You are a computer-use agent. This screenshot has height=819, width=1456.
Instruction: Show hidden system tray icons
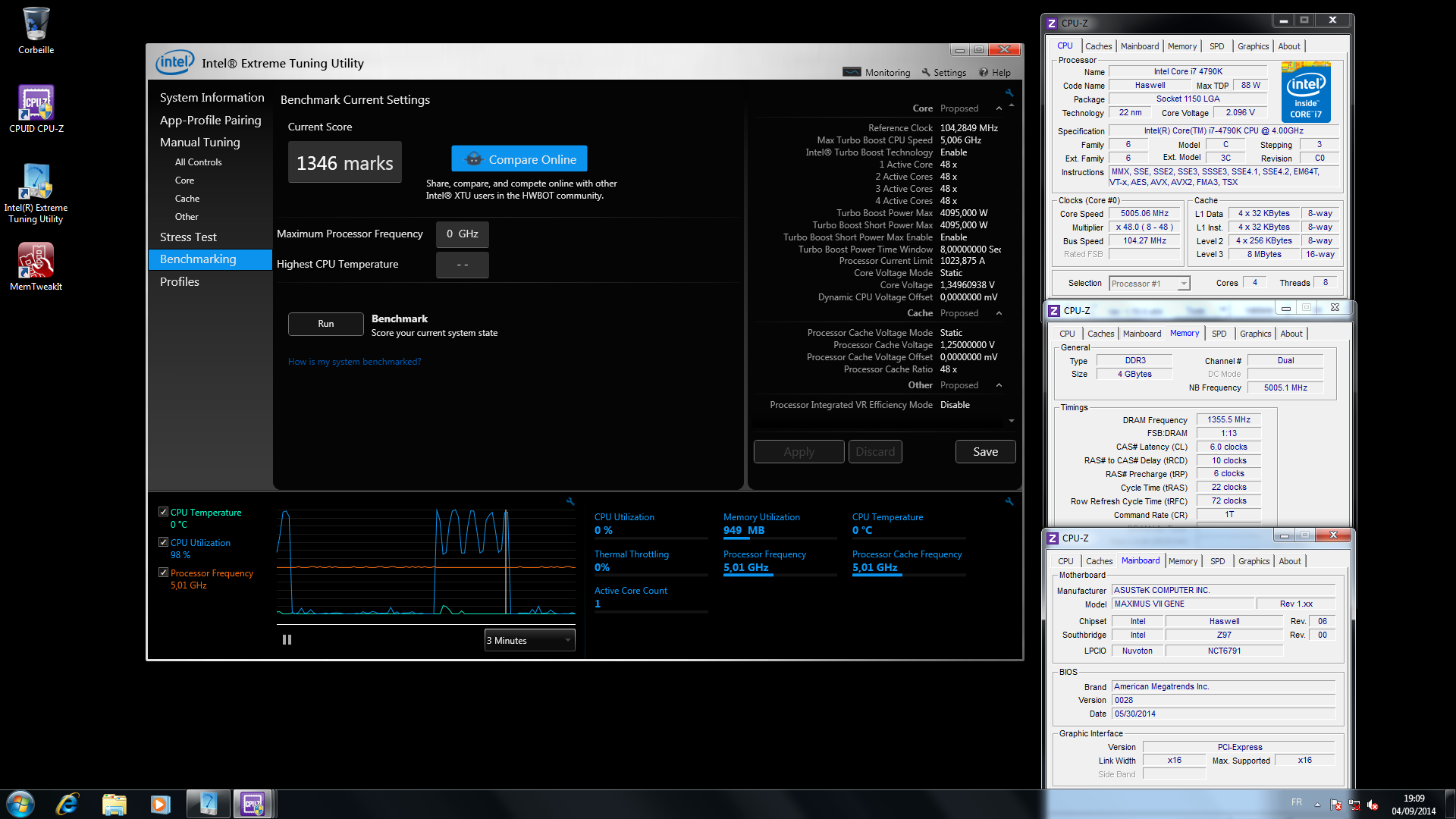click(1317, 805)
